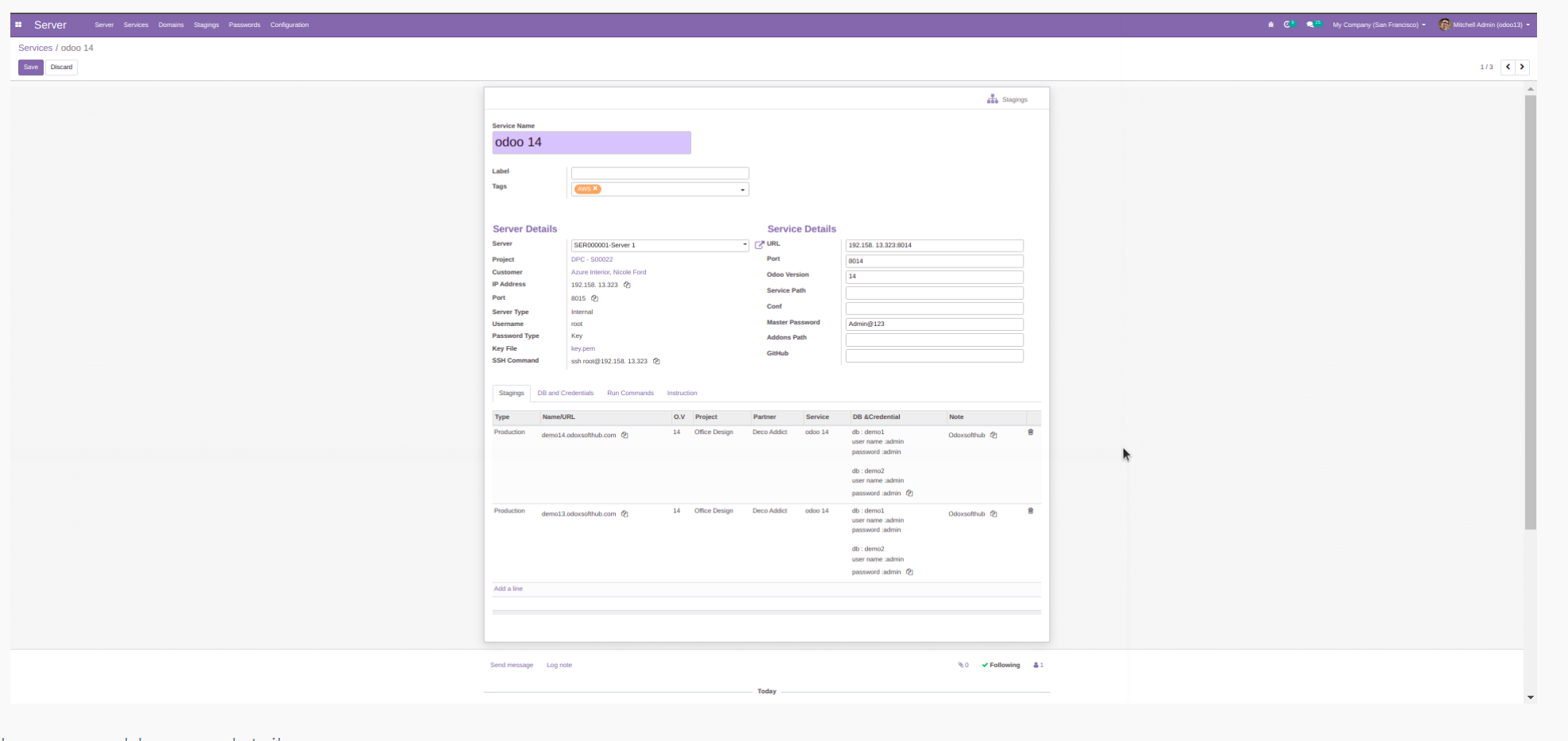Copy the SSH Command text
This screenshot has width=1568, height=741.
[x=656, y=361]
